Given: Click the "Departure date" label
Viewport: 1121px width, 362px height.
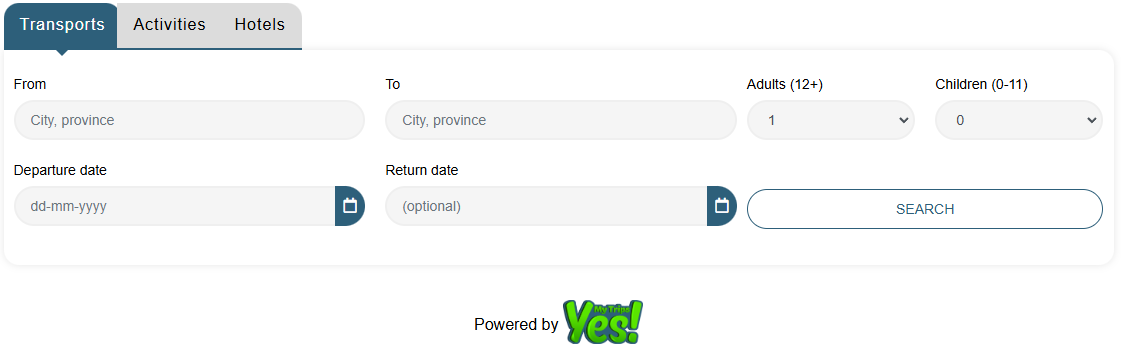Looking at the screenshot, I should (60, 170).
